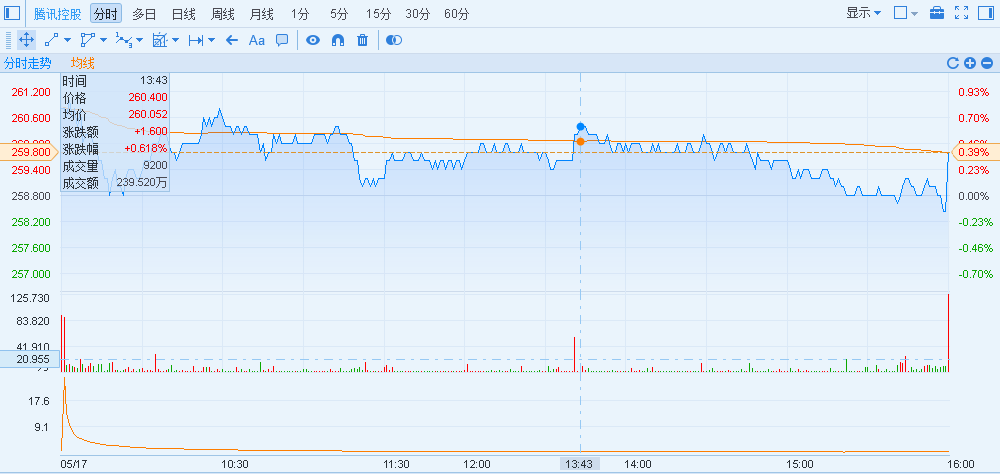Switch to the 分时 tab
The height and width of the screenshot is (474, 1000).
tap(106, 13)
